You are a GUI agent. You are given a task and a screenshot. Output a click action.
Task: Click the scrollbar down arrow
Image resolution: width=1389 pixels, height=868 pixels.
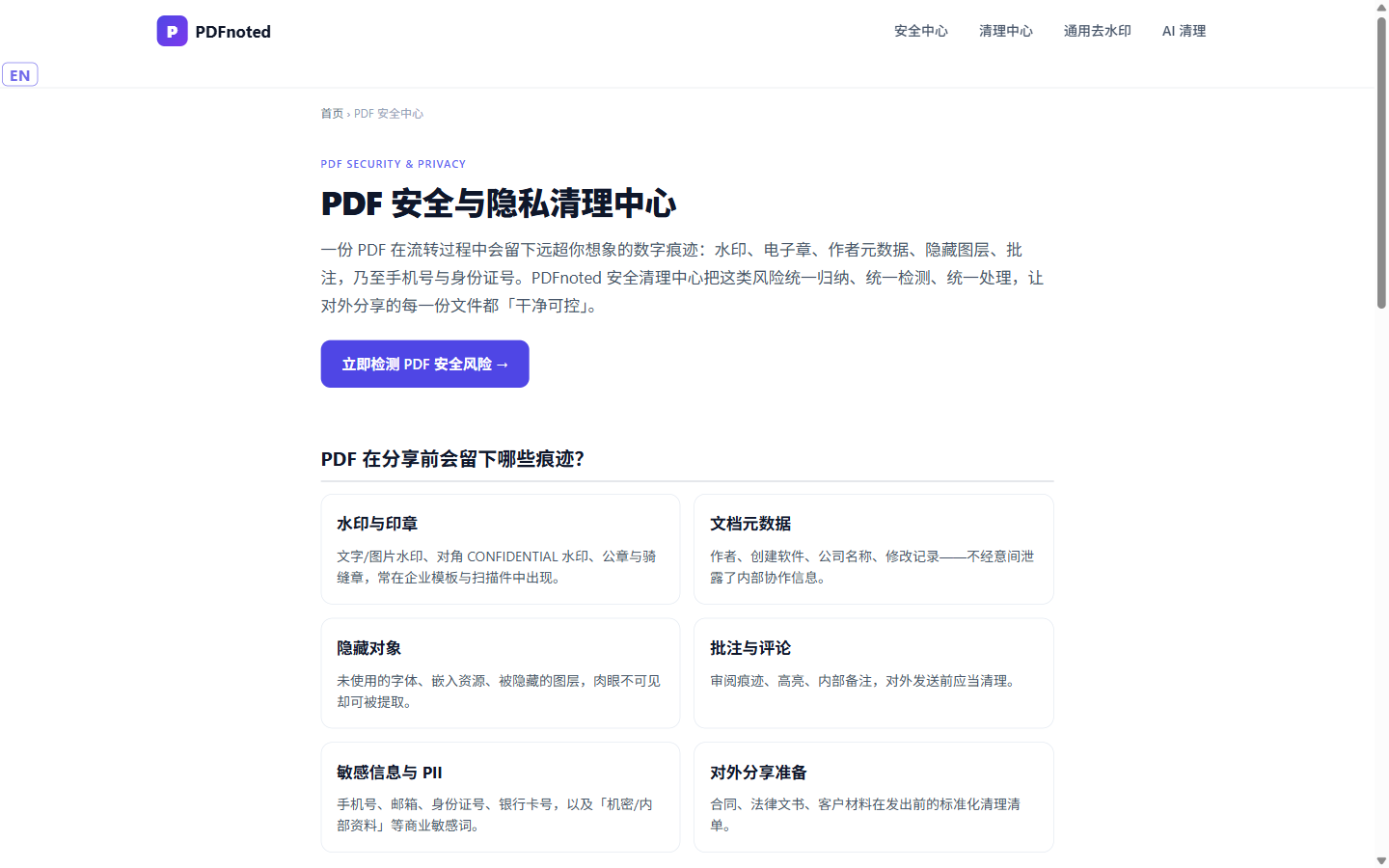pyautogui.click(x=1381, y=860)
